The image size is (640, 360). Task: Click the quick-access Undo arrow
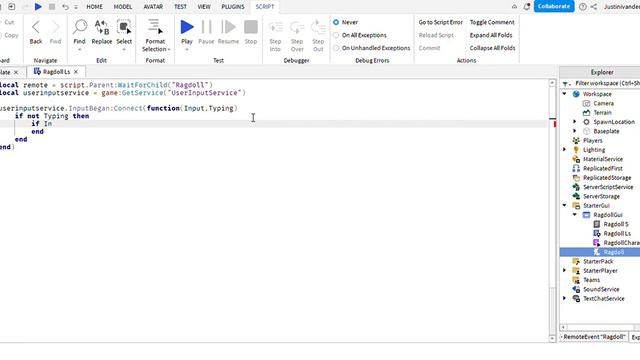[x=65, y=7]
